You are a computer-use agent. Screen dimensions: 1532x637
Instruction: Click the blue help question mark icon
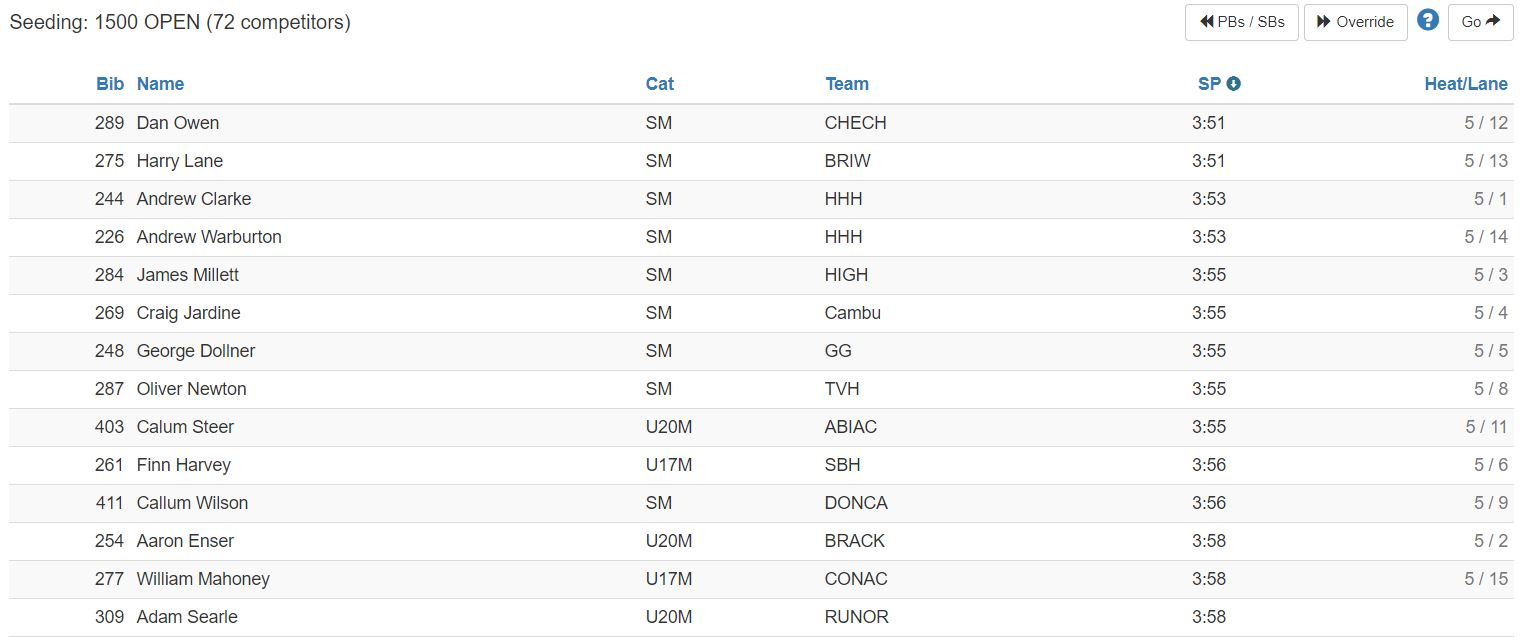click(1428, 20)
